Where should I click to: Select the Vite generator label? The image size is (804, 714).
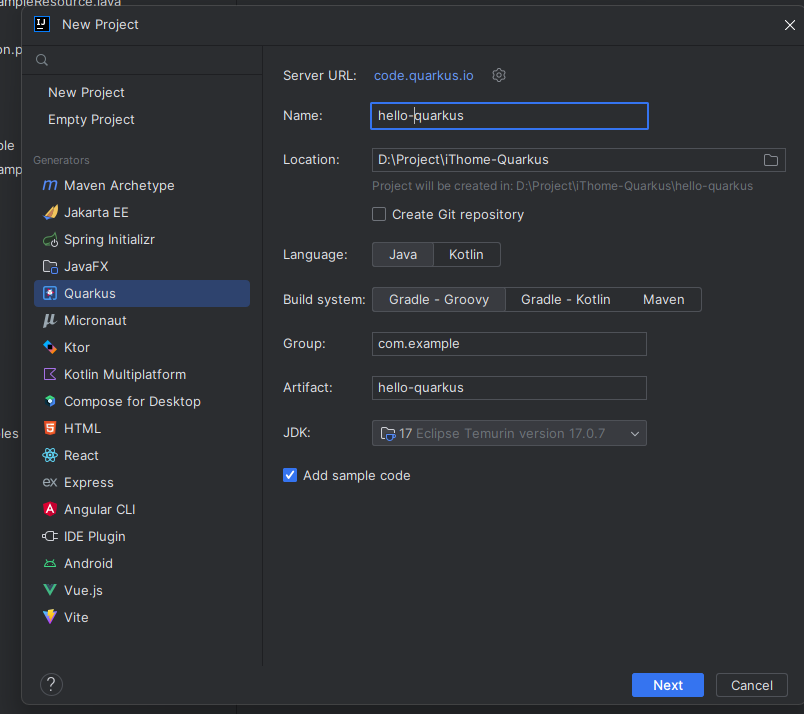(76, 617)
